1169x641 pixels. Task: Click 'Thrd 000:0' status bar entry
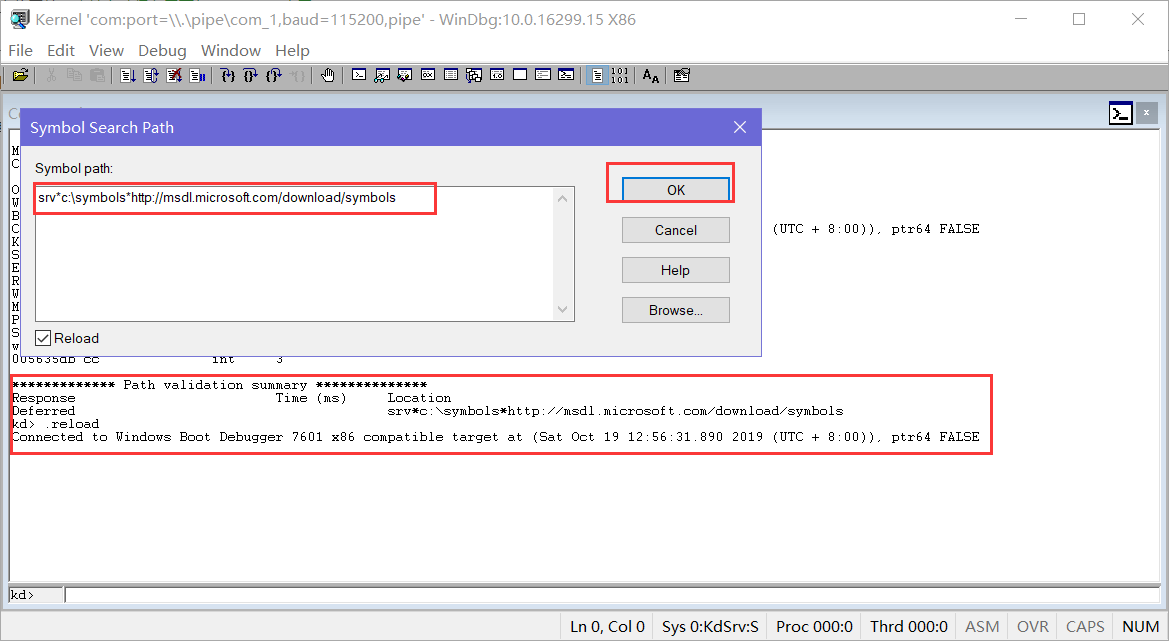click(909, 627)
